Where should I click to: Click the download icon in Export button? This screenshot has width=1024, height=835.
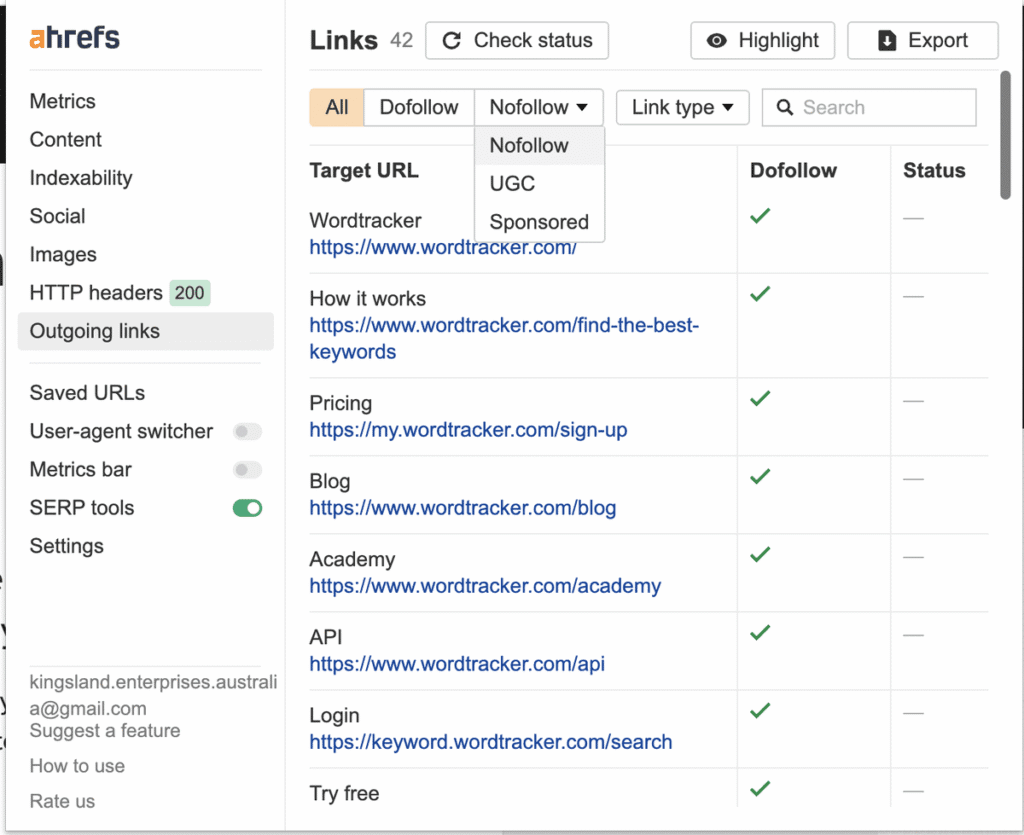coord(886,41)
